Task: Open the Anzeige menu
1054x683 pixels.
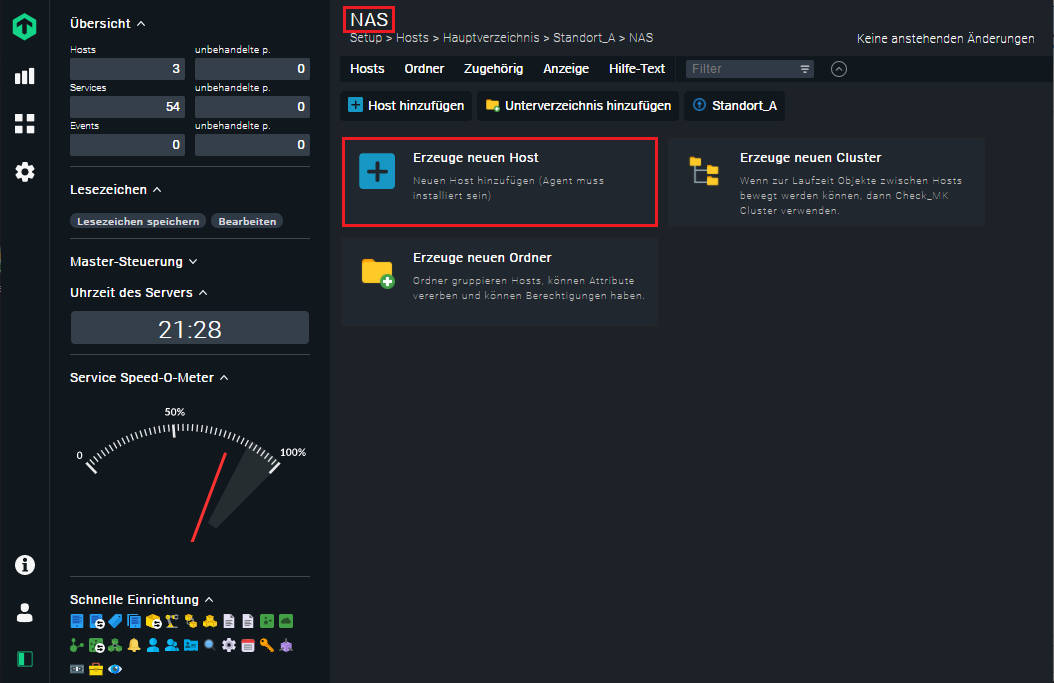Action: point(566,69)
